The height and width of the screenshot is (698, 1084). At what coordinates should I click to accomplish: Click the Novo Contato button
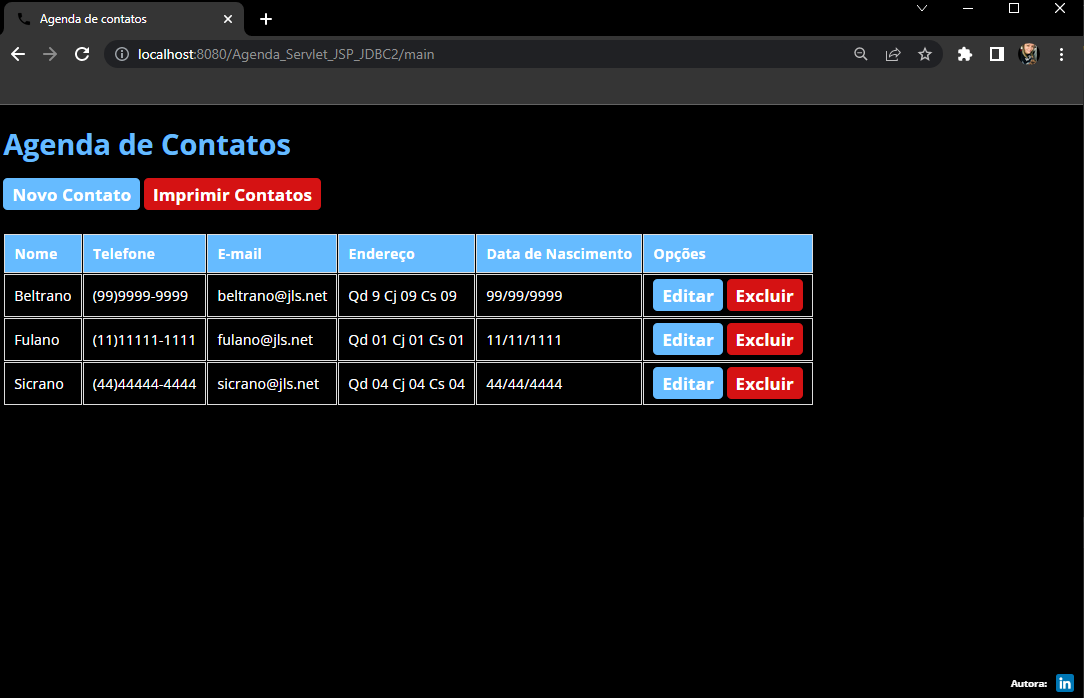[71, 194]
